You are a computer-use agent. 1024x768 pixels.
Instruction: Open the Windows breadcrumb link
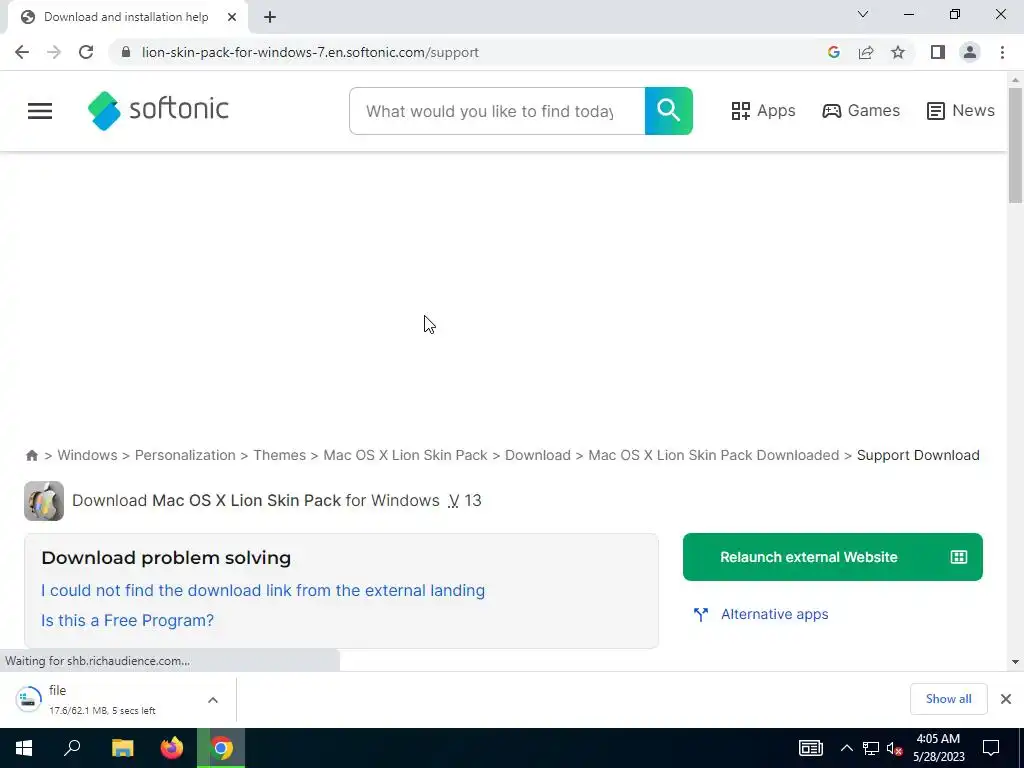[88, 455]
